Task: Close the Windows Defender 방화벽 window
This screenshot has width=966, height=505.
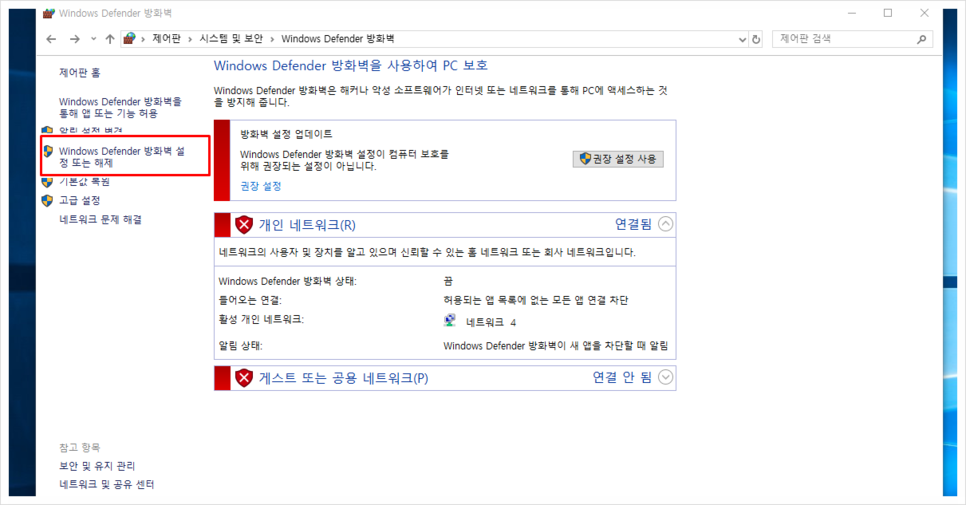Action: (924, 13)
